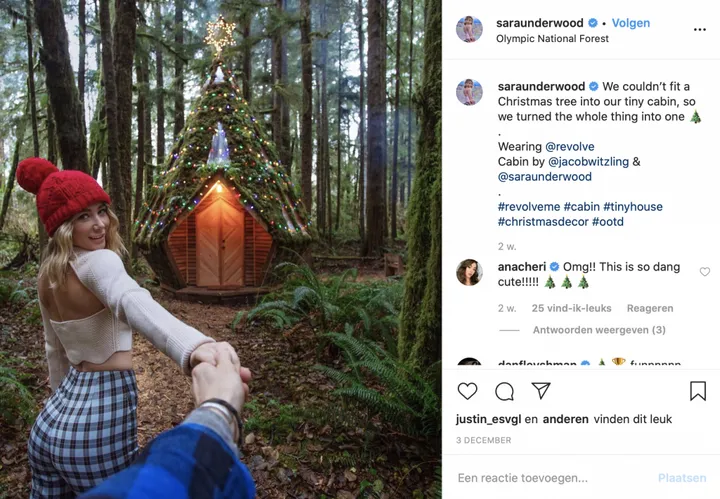Reply to anacheri's comment via Reageren

pyautogui.click(x=622, y=308)
